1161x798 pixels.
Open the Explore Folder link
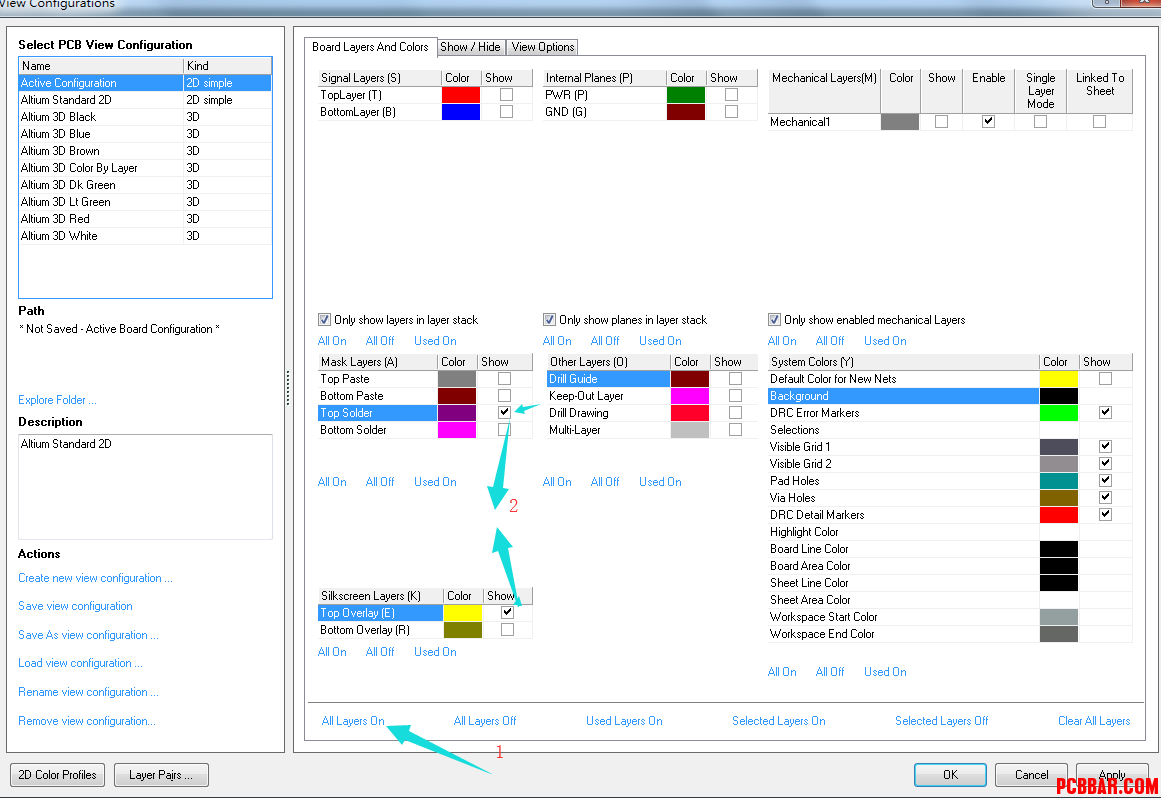coord(57,400)
